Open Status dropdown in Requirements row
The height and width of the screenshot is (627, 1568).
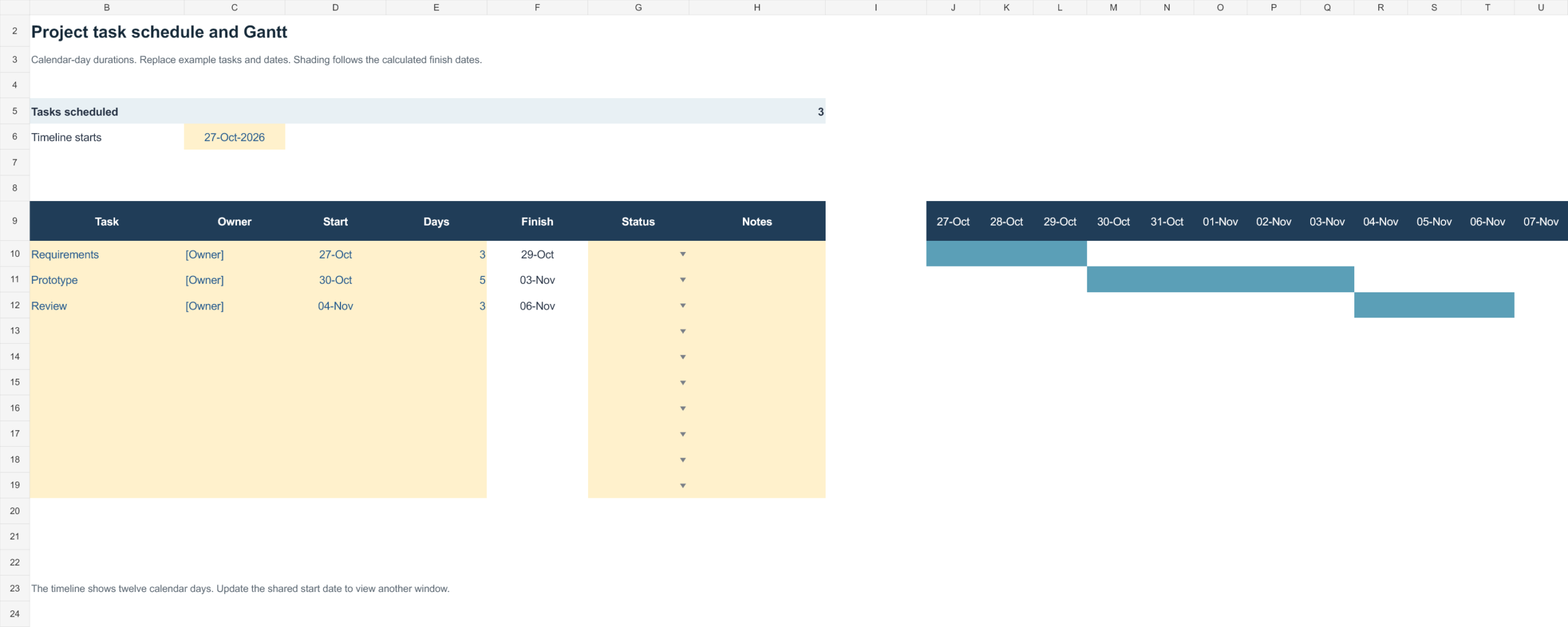tap(682, 254)
